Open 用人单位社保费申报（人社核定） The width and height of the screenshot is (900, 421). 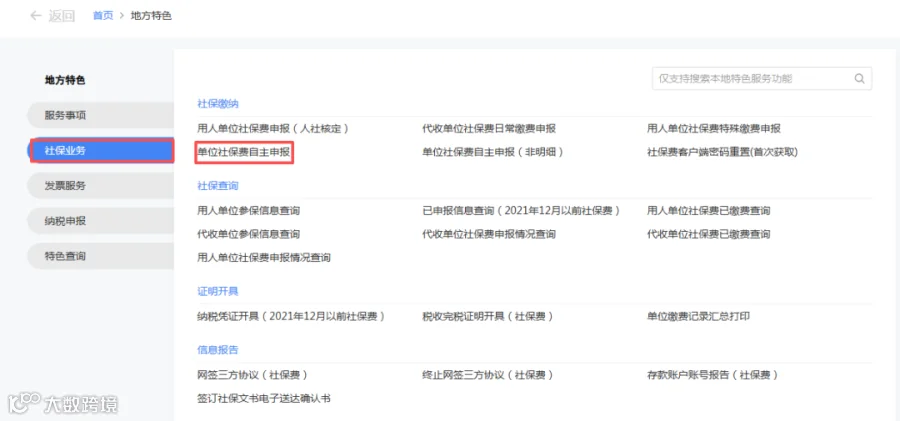click(x=273, y=129)
